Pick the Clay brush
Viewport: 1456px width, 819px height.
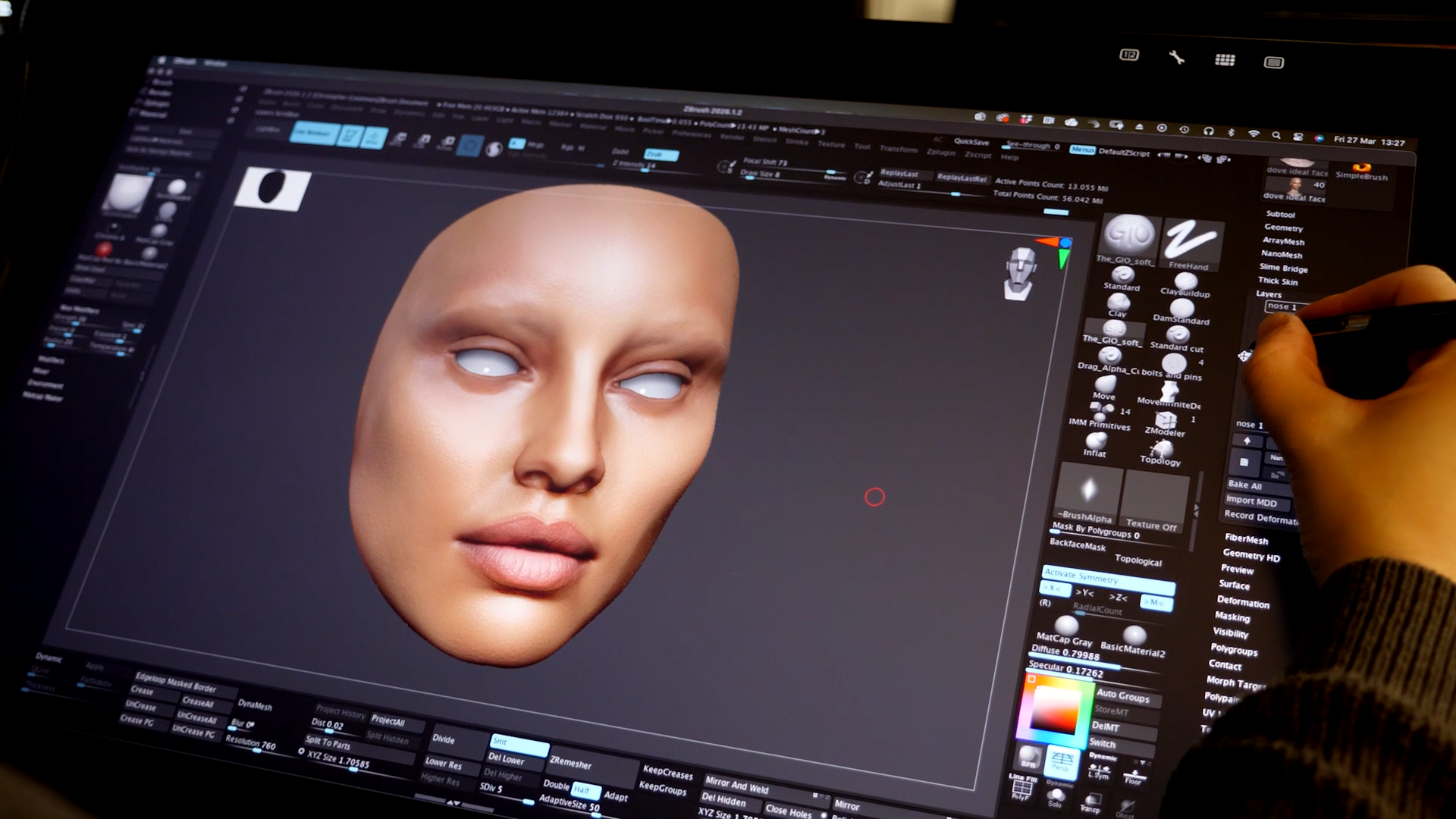[x=1118, y=303]
